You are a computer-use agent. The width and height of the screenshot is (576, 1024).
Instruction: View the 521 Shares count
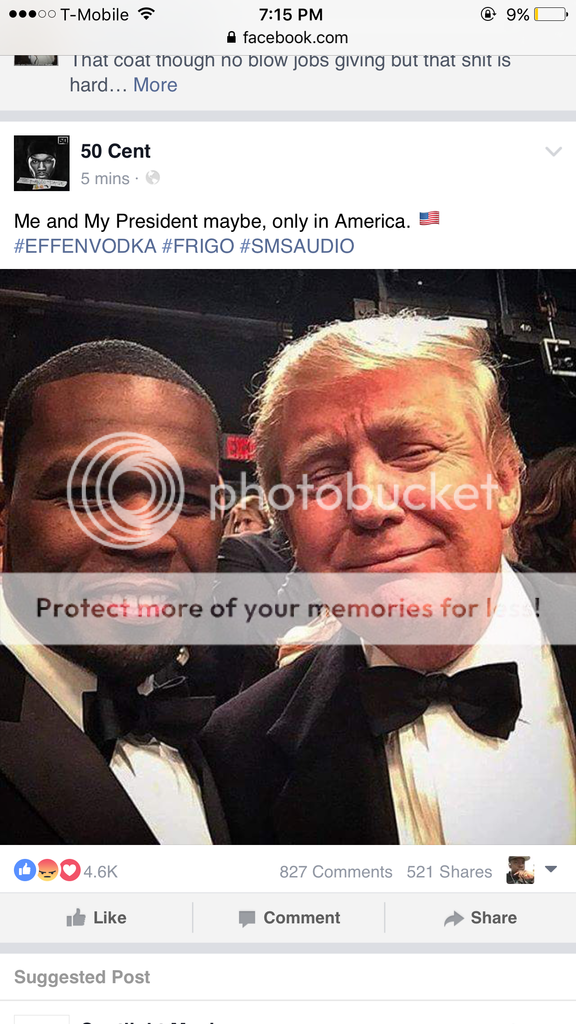coord(449,872)
